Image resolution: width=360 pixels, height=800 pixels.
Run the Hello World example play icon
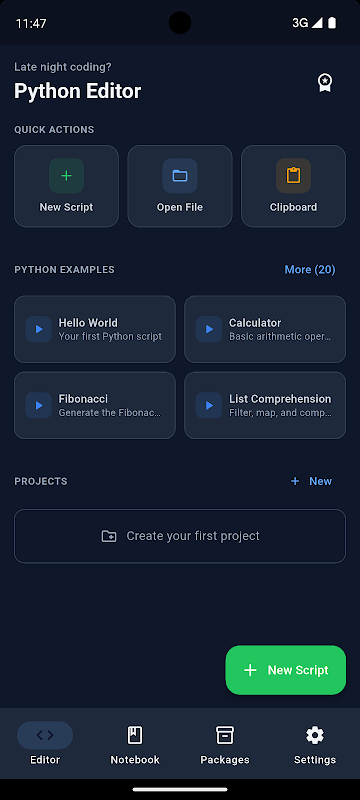(39, 329)
